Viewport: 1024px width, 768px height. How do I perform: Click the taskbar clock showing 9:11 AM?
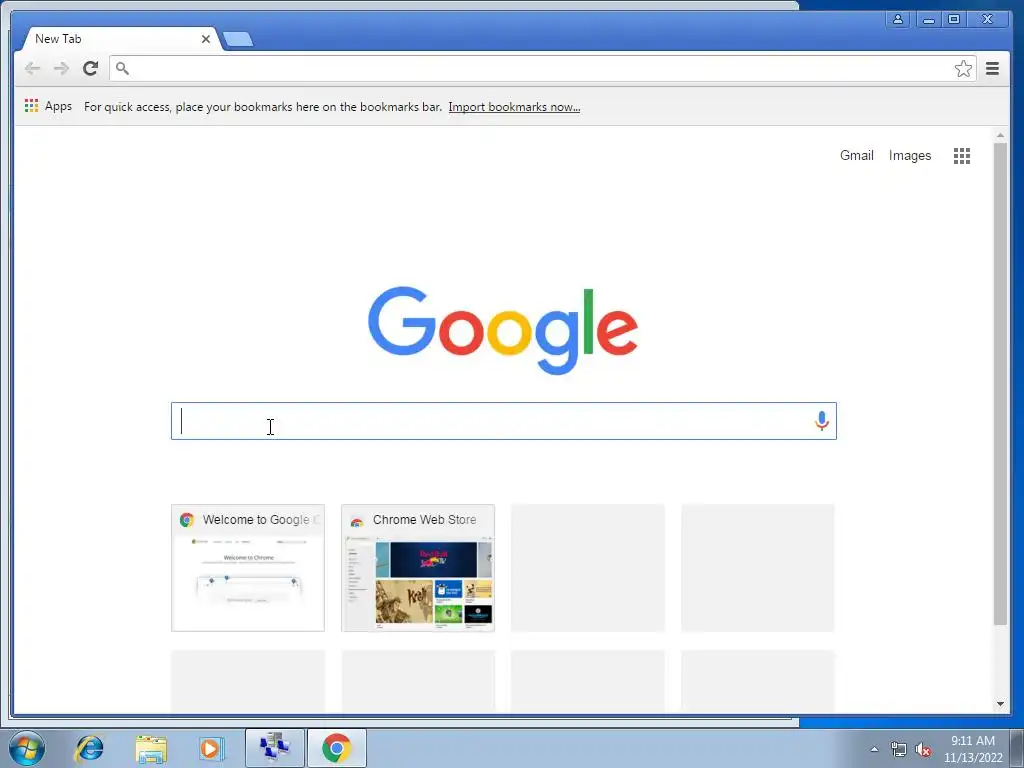(x=973, y=749)
